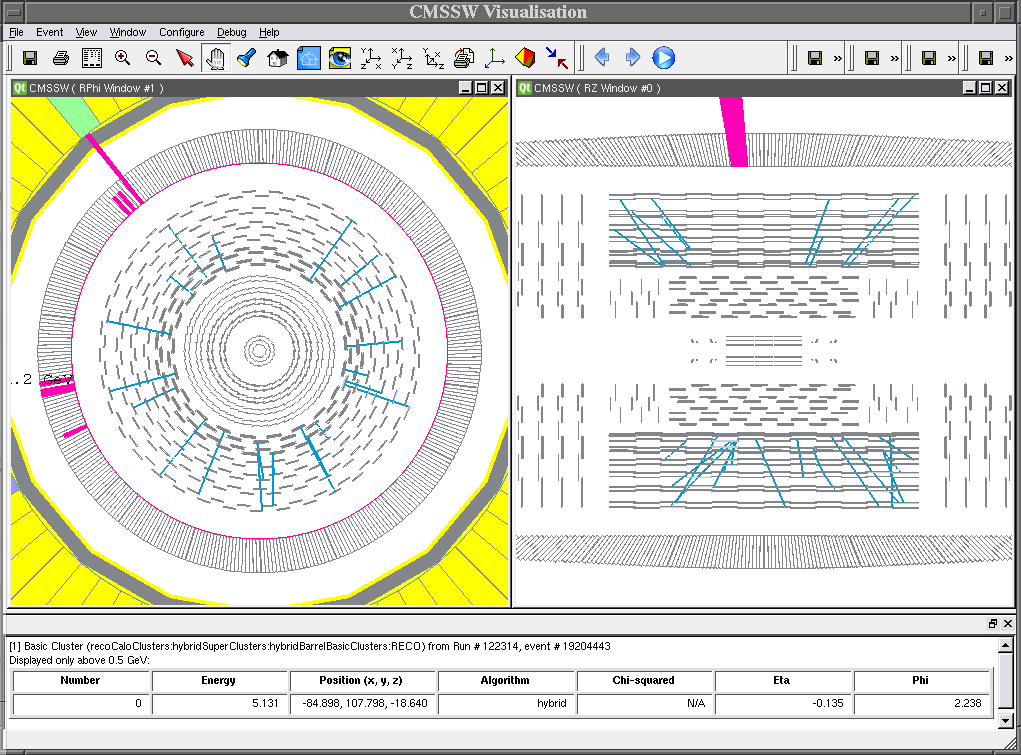Select the energy value 5.131 cell
The image size is (1021, 755).
click(x=220, y=704)
